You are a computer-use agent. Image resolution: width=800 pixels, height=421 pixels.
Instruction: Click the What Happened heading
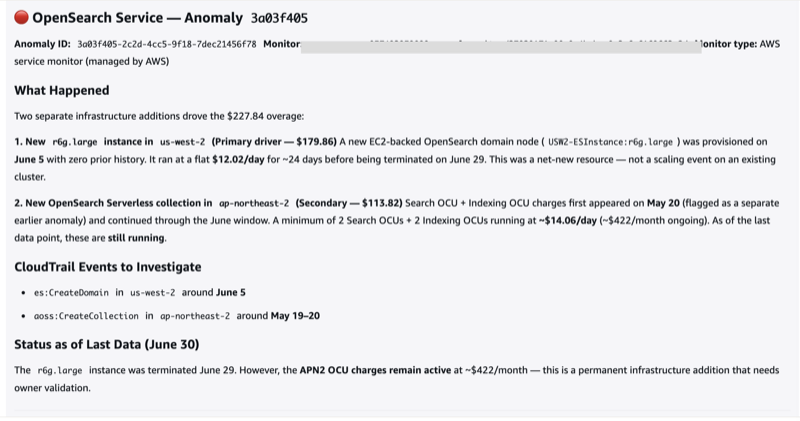(x=62, y=90)
